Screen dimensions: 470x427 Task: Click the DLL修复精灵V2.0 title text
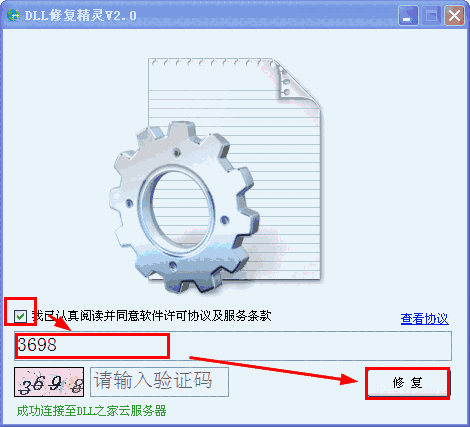point(80,15)
